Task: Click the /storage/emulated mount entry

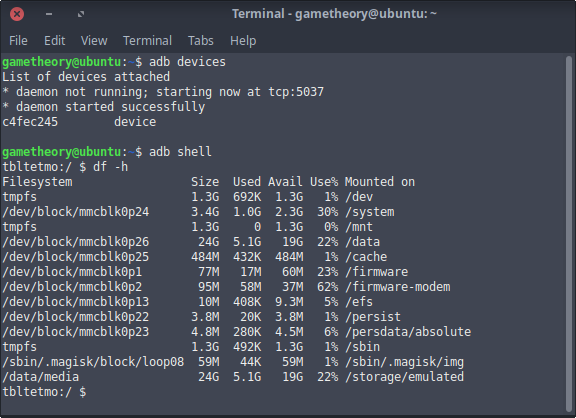Action: (404, 377)
